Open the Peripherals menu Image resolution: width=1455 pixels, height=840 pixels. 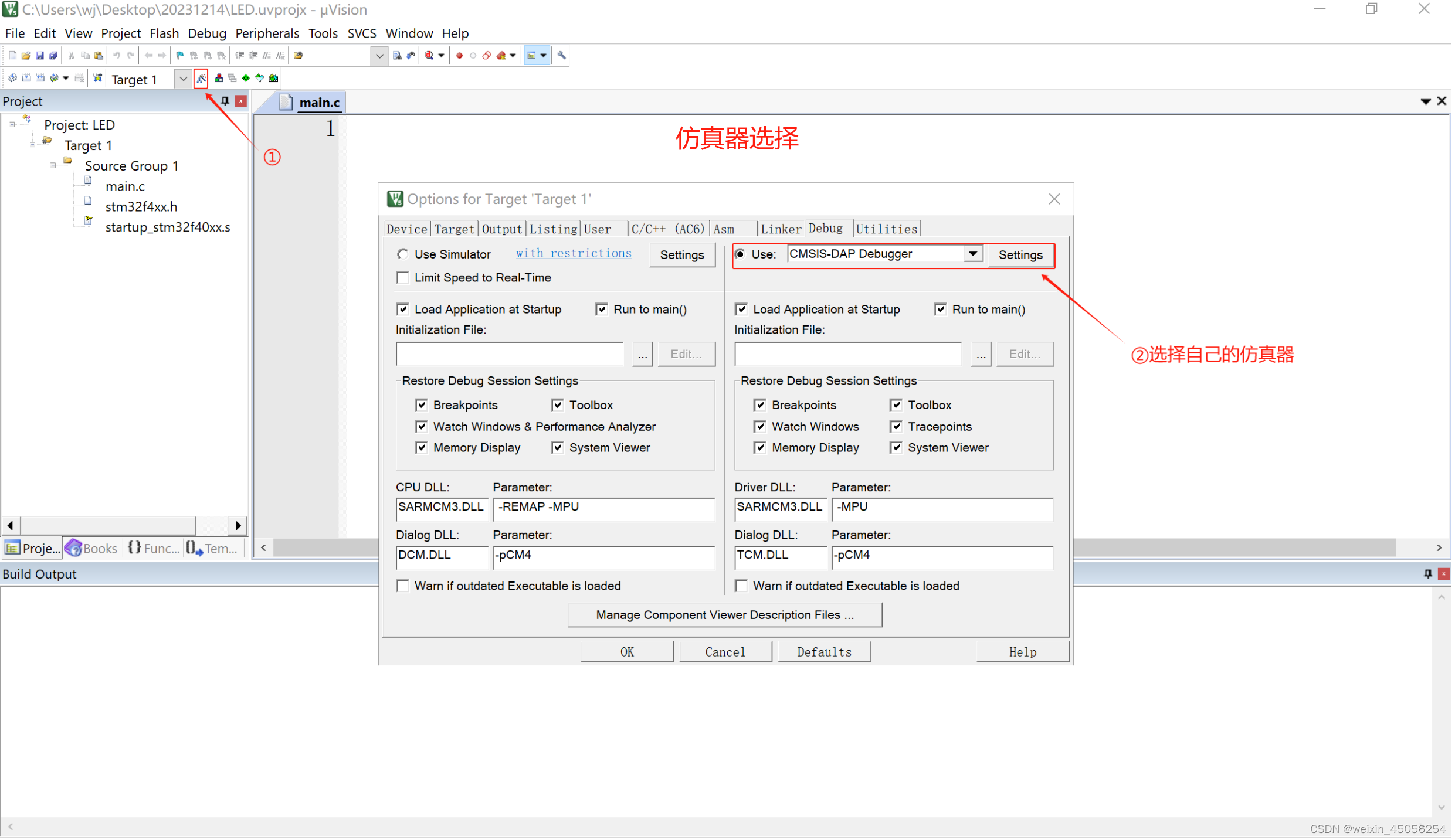pos(267,33)
